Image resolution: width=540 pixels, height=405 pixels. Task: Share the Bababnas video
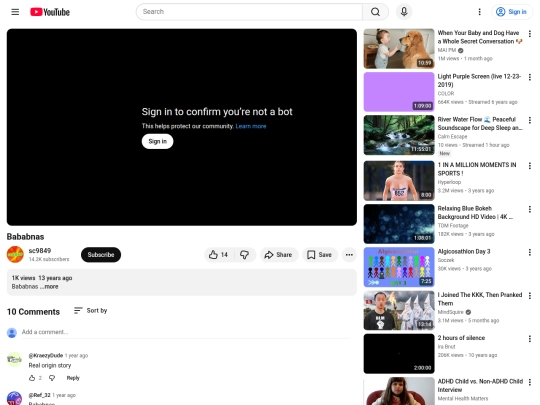tap(278, 255)
